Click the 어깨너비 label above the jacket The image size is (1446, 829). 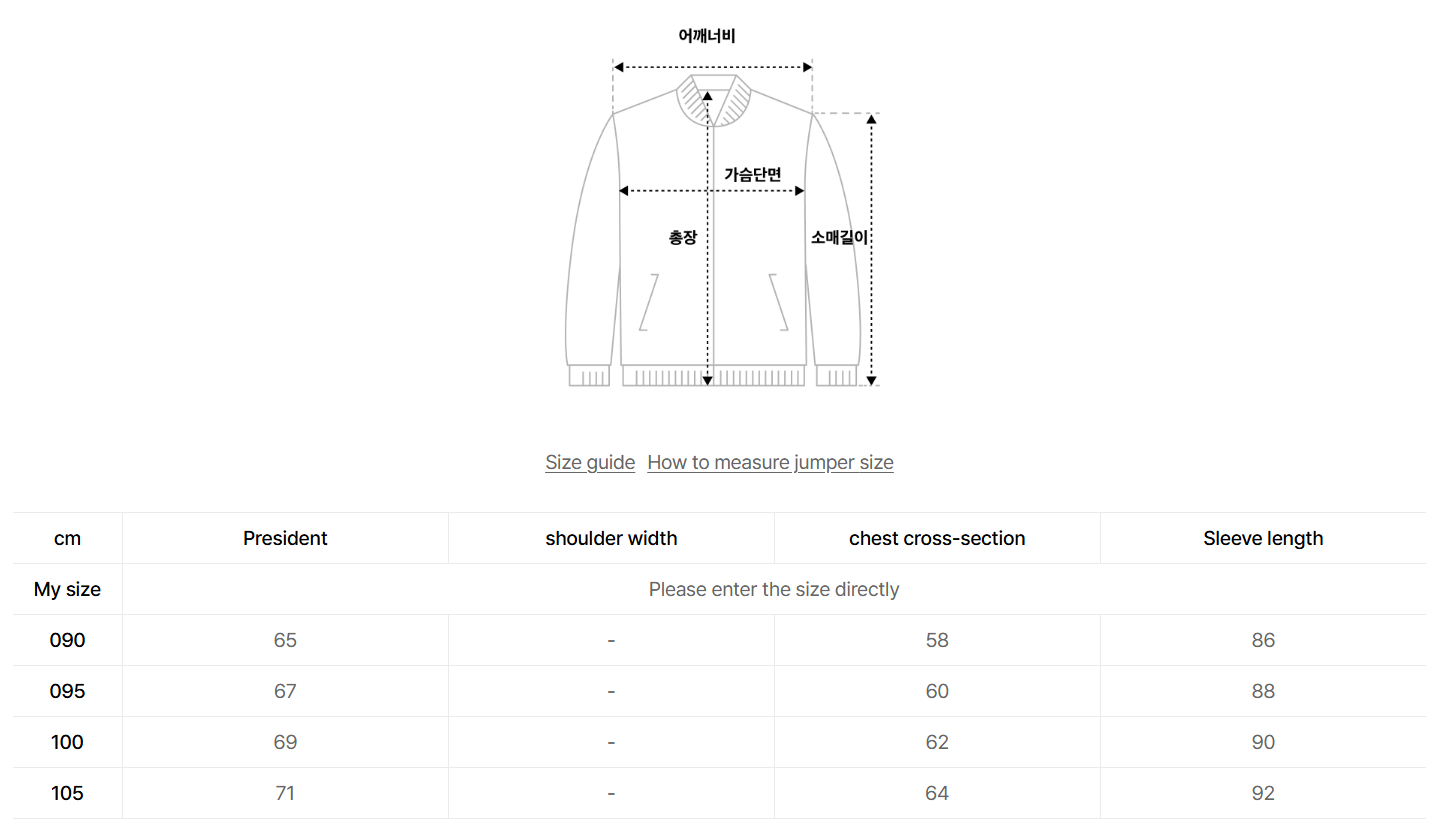707,36
